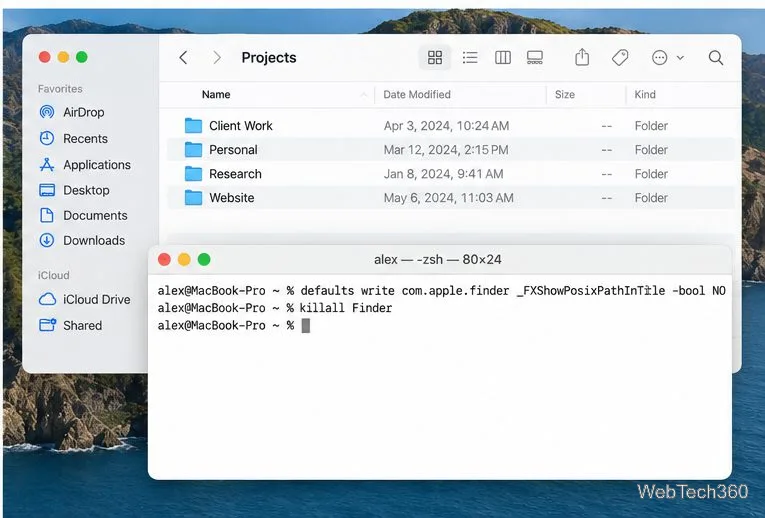Go back using the left chevron
765x518 pixels.
[x=183, y=58]
